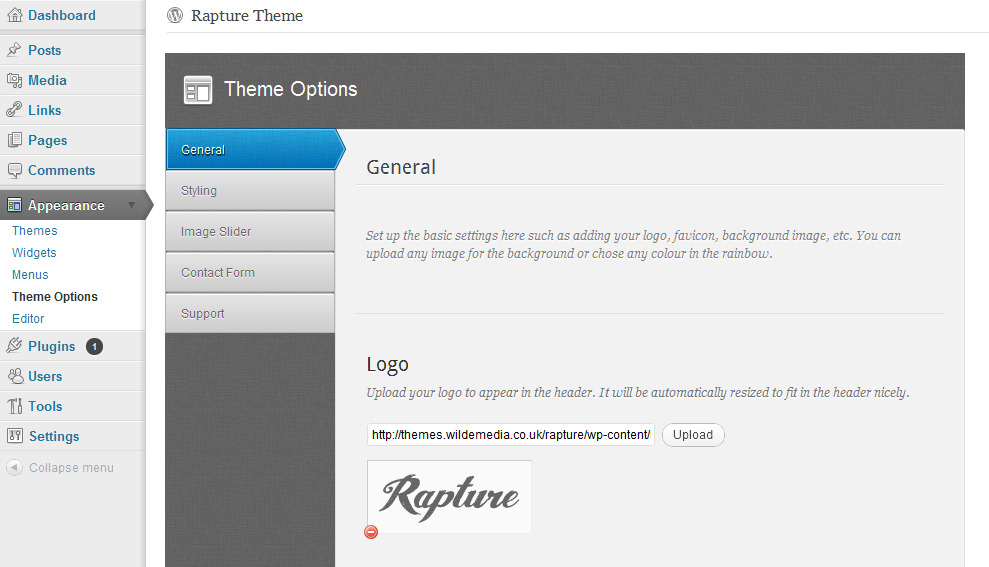Open the Links menu

click(x=45, y=110)
